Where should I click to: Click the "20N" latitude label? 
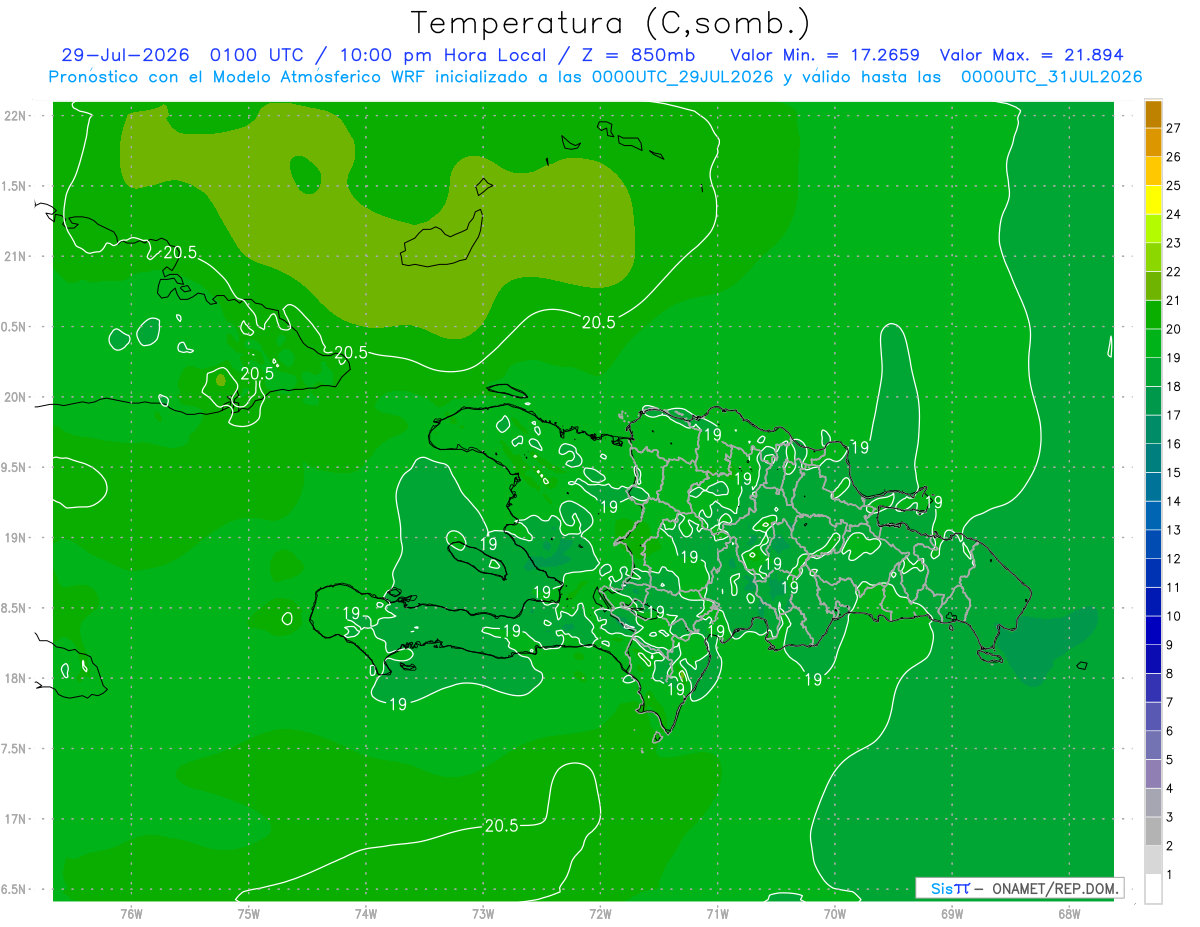point(14,397)
